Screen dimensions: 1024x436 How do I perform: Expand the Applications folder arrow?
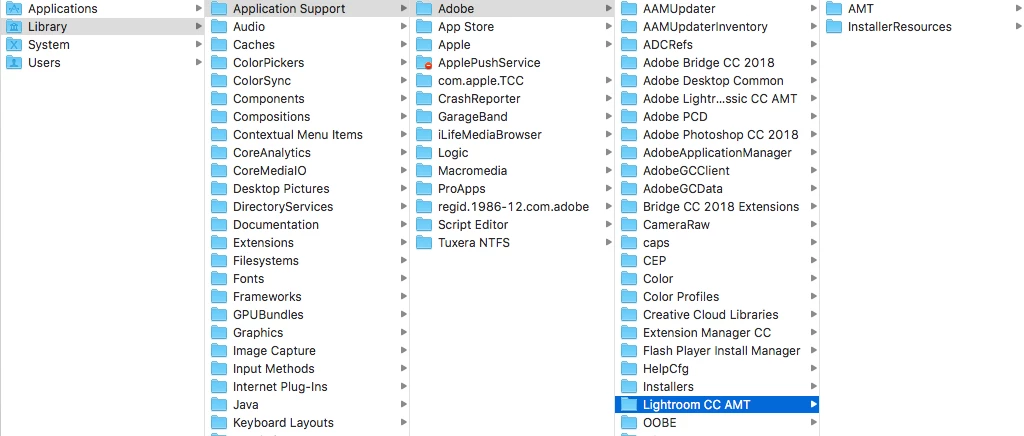199,8
